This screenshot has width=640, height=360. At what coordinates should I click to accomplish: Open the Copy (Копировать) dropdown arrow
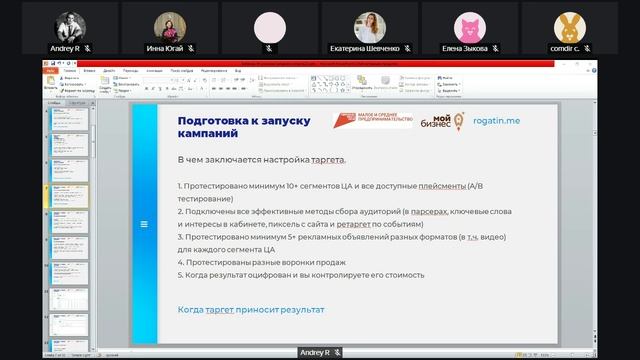tap(86, 84)
